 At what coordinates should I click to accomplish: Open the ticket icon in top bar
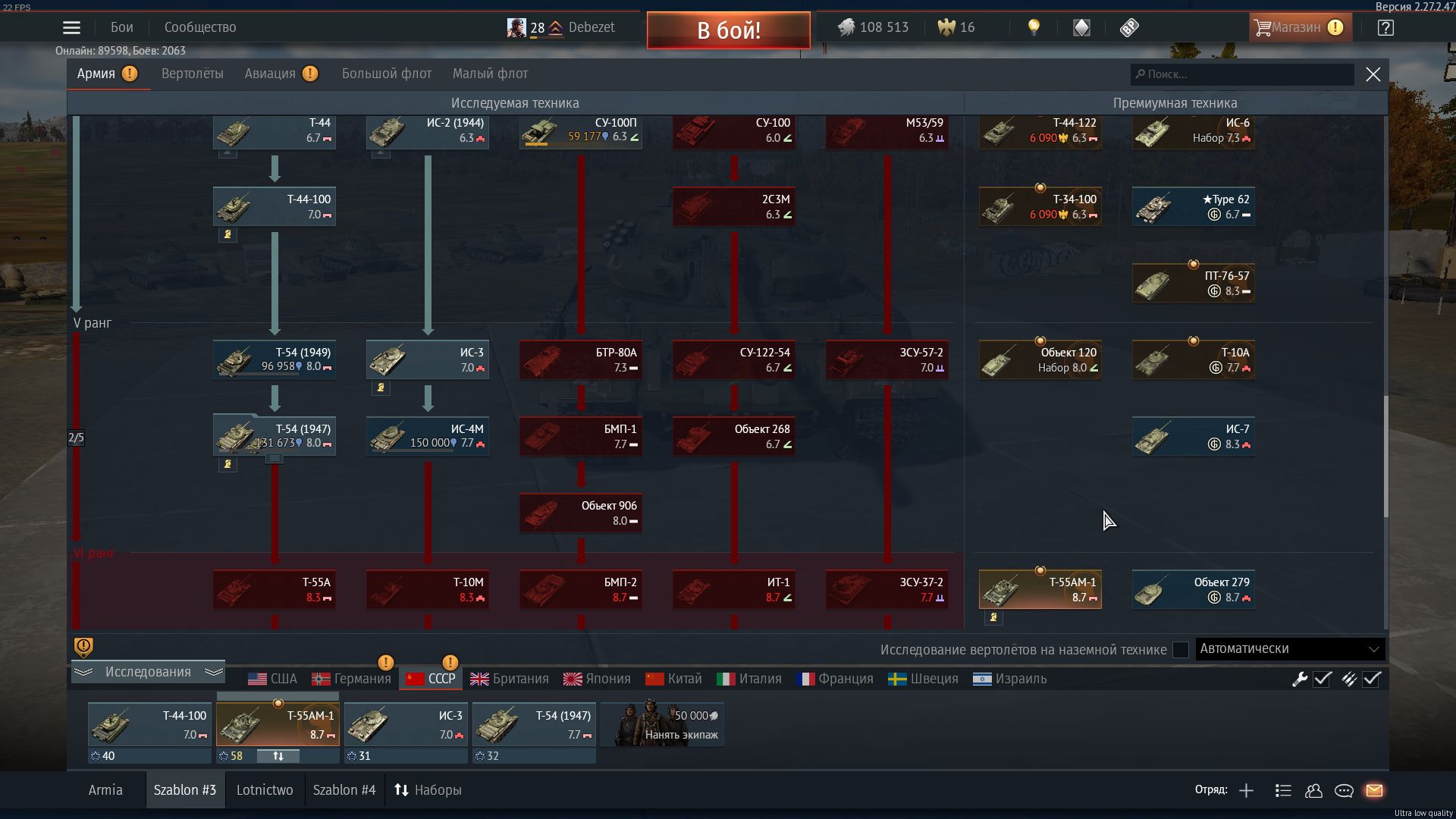1129,28
